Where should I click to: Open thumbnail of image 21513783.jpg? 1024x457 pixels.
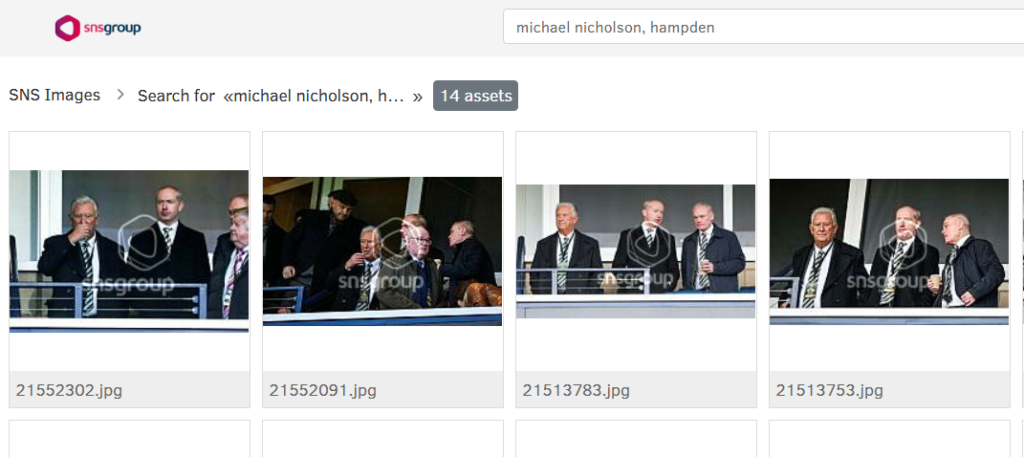tap(636, 251)
